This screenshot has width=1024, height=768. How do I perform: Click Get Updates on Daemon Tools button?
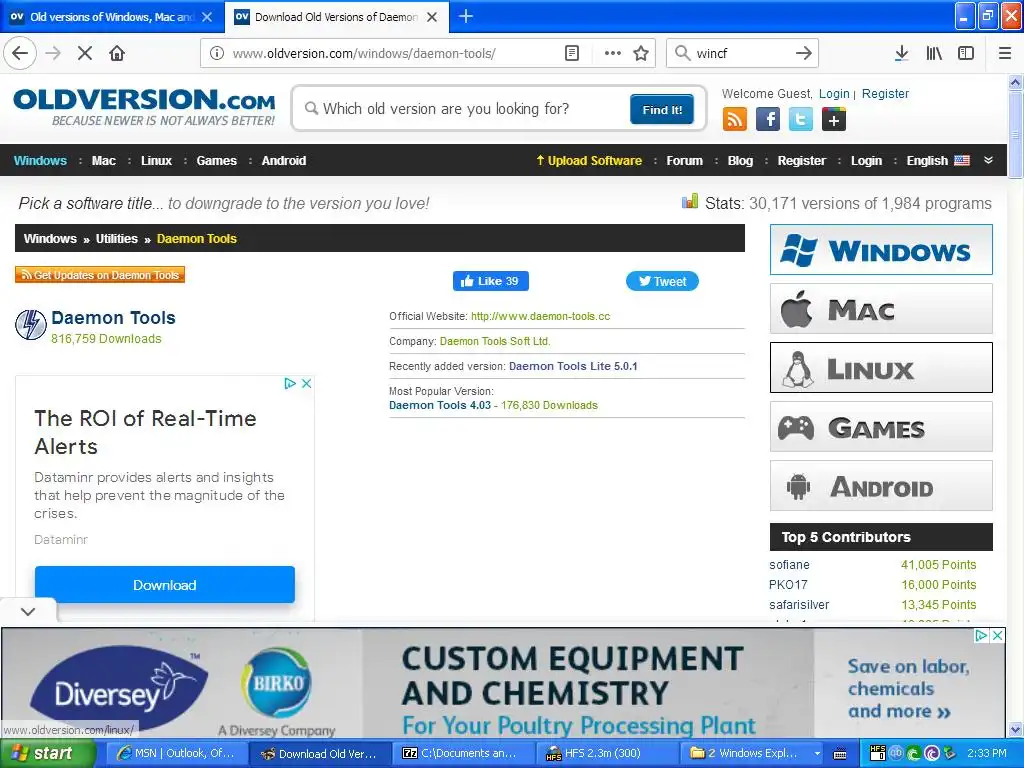100,275
